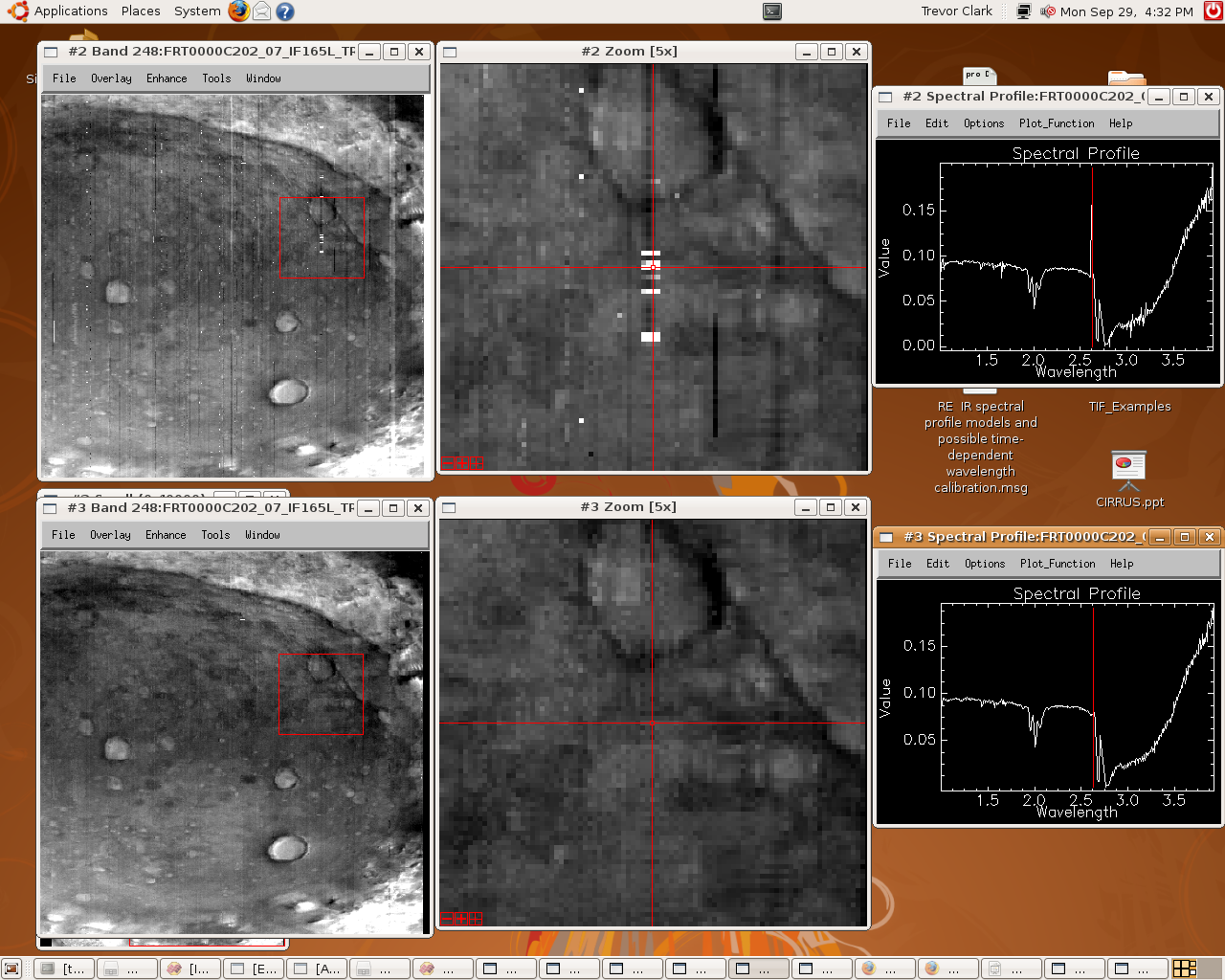The height and width of the screenshot is (980, 1225).
Task: Click the TIF_Examples desktop label
Action: [x=1129, y=407]
